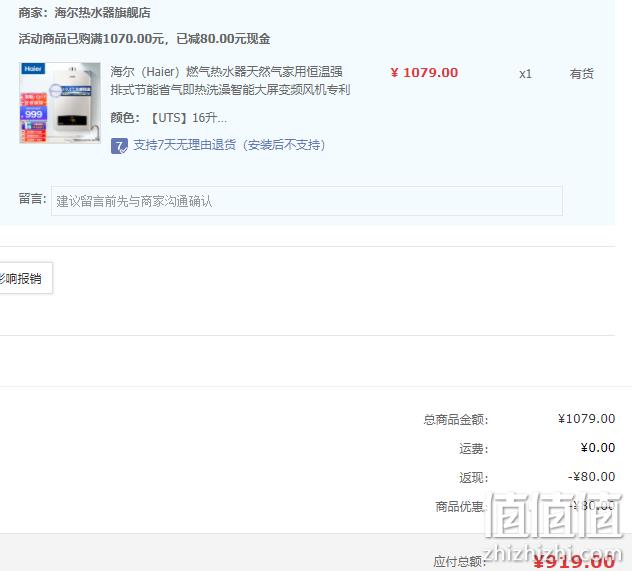This screenshot has width=632, height=571.
Task: Click the payable total ¥919.00
Action: point(574,561)
